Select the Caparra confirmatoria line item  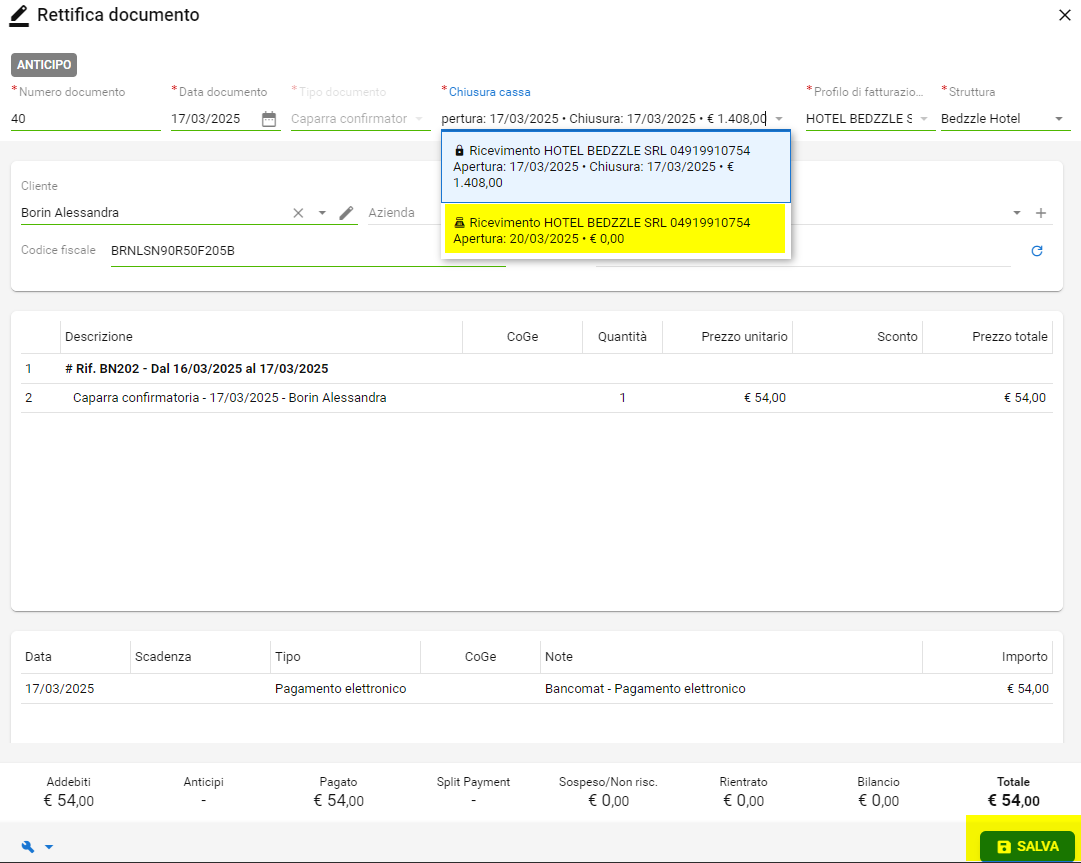pyautogui.click(x=536, y=398)
